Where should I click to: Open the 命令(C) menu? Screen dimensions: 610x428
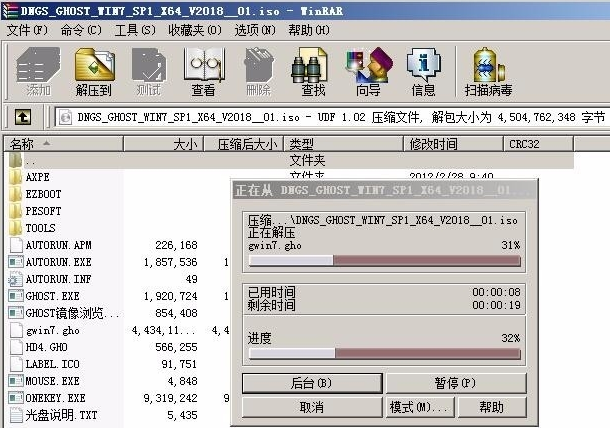(81, 30)
